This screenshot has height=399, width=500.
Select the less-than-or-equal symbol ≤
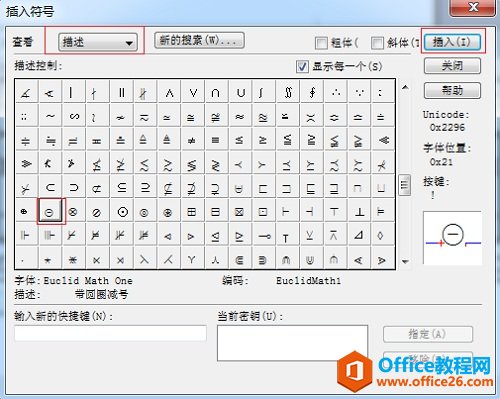239,140
